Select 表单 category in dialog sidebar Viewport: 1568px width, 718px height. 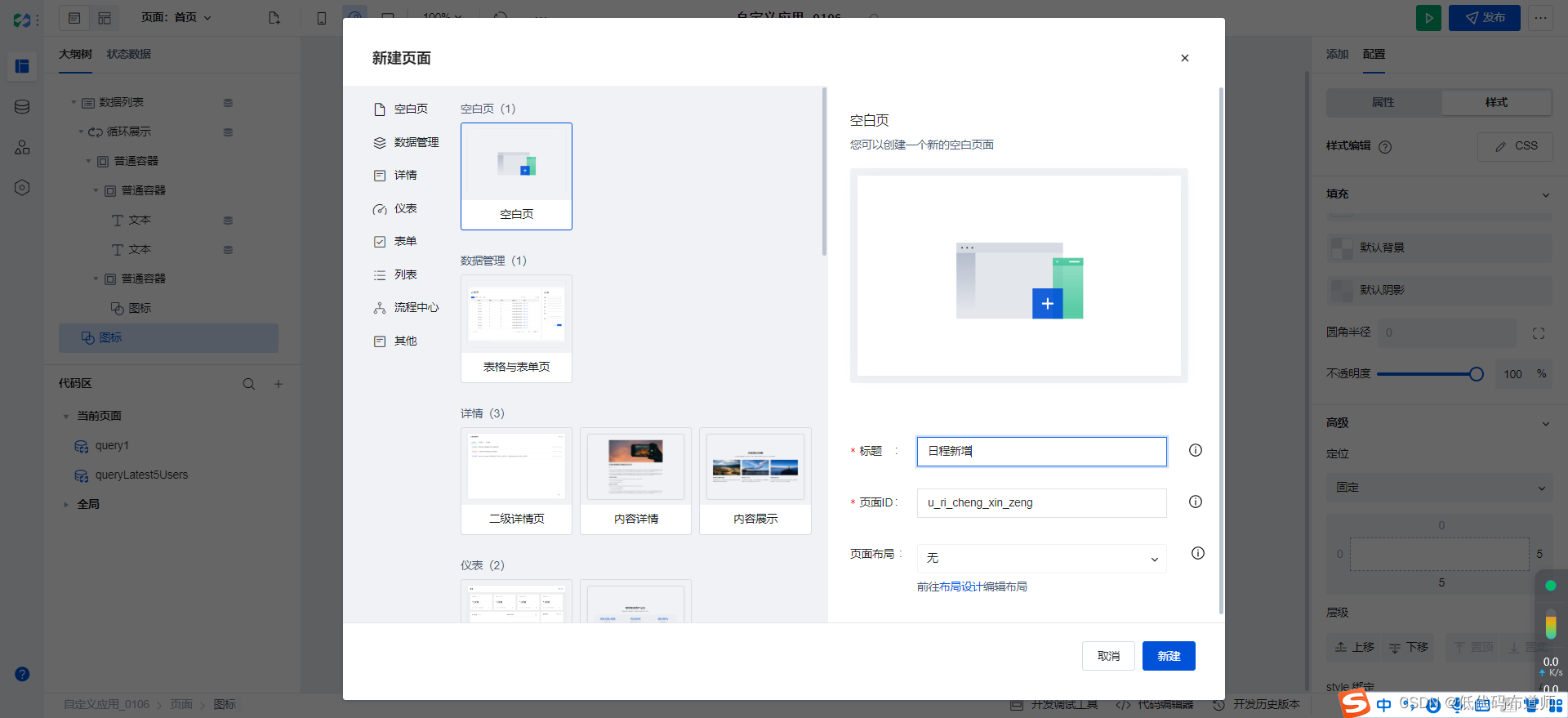pos(395,241)
